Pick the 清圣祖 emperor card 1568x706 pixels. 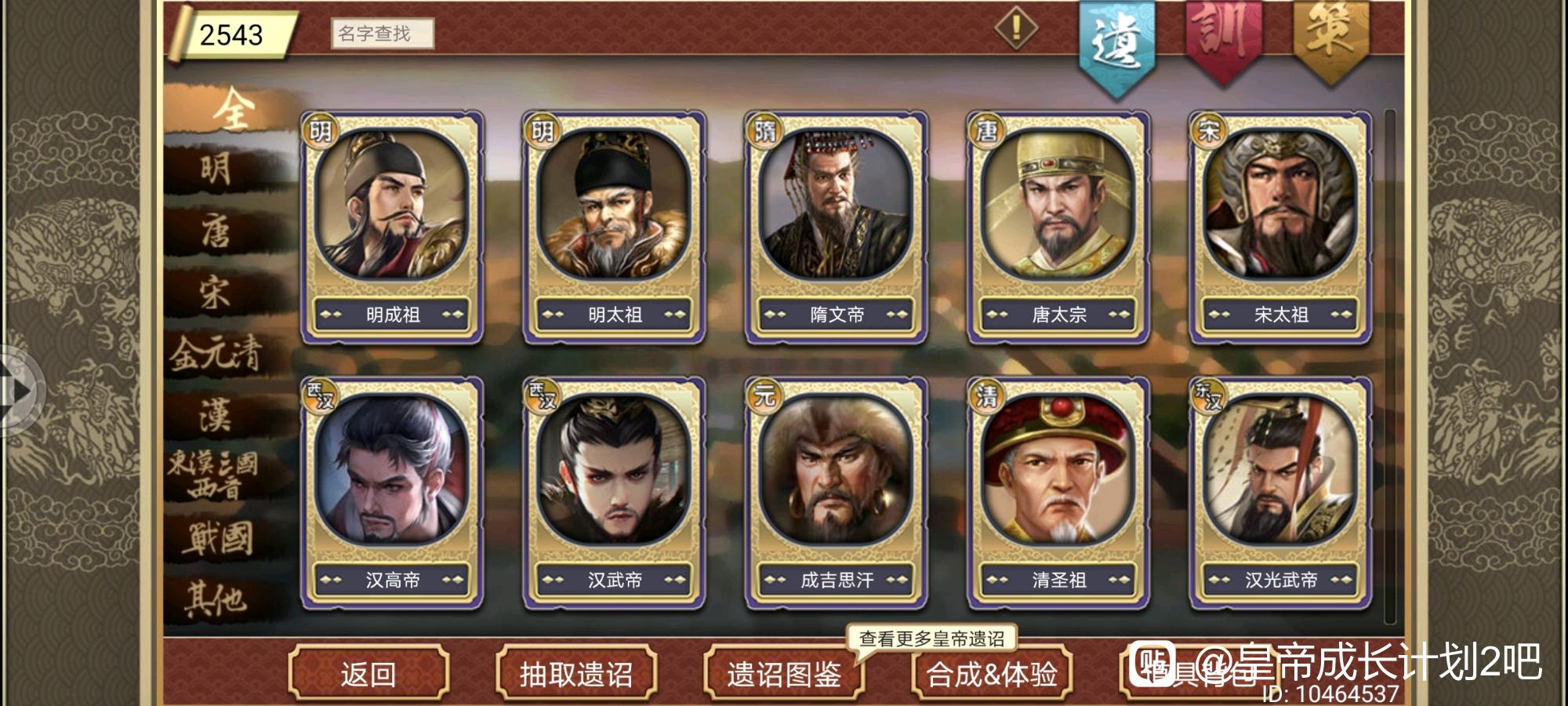[1058, 493]
